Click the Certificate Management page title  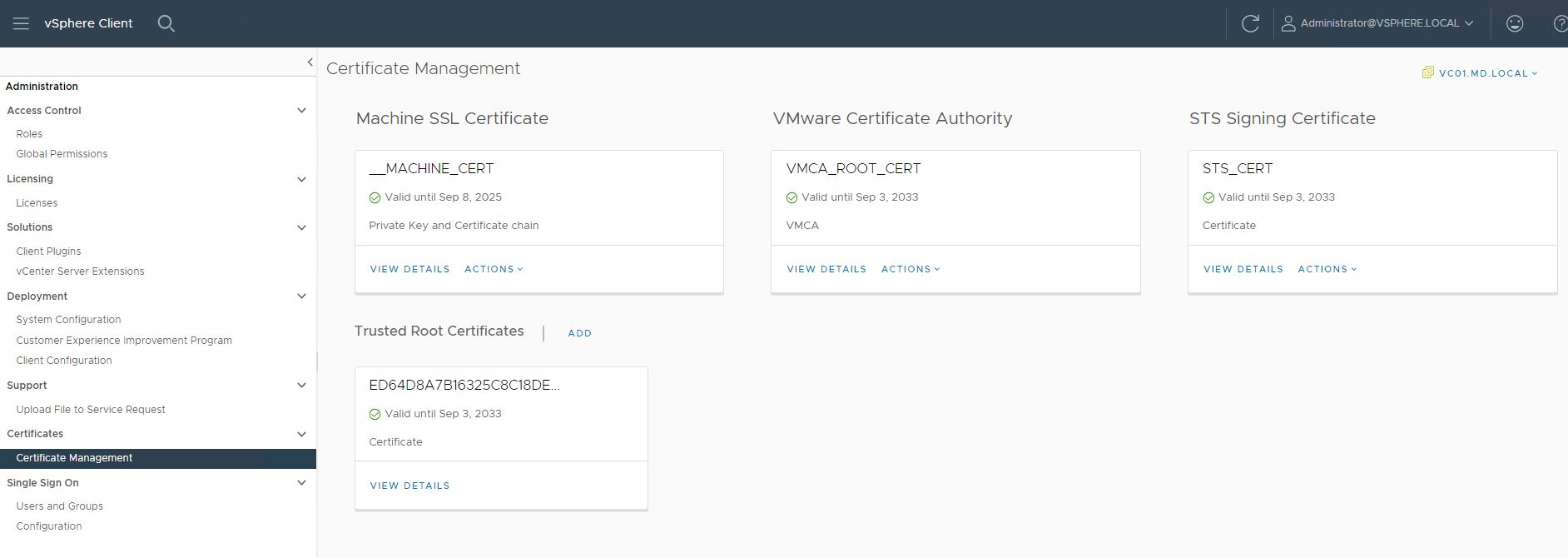(423, 68)
